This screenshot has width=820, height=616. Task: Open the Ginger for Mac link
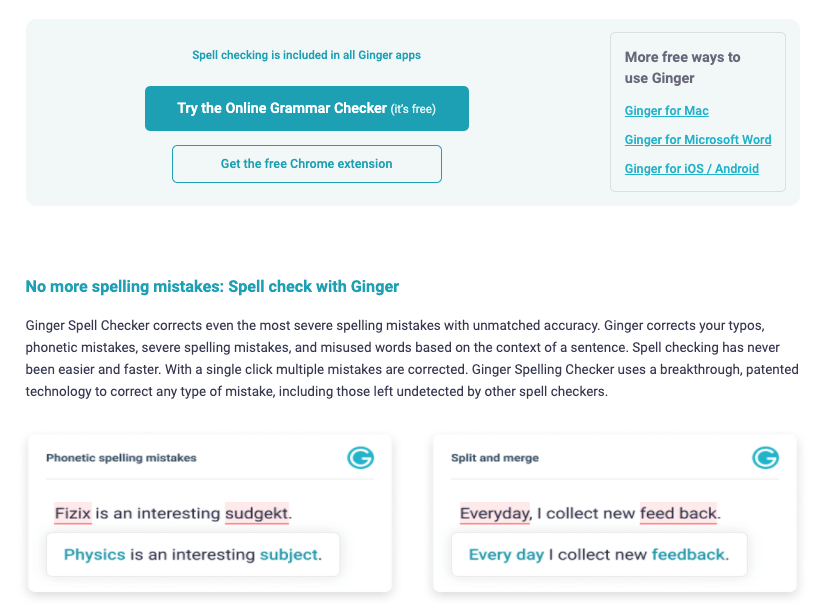pos(666,111)
